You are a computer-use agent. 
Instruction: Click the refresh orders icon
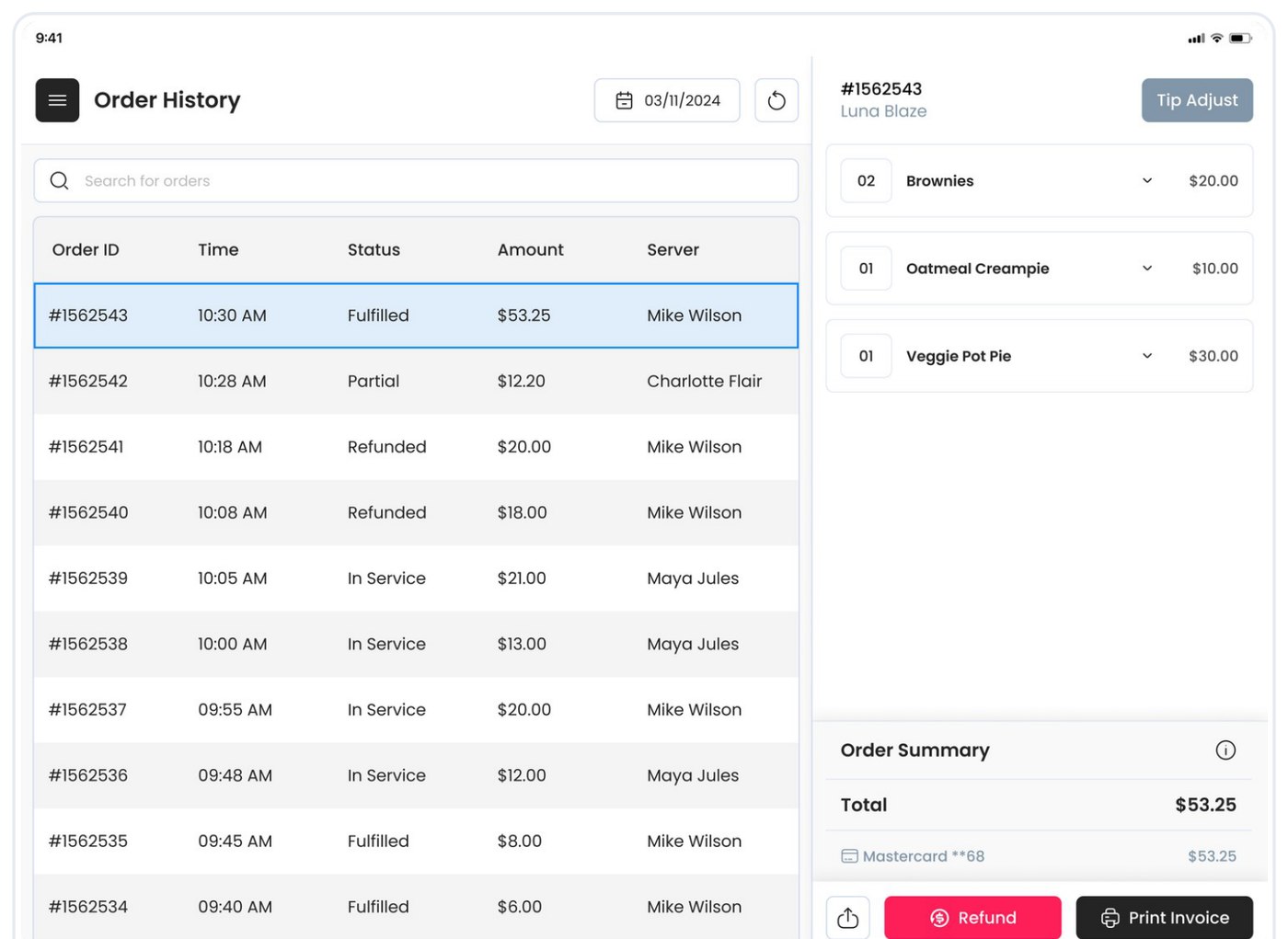pos(776,100)
